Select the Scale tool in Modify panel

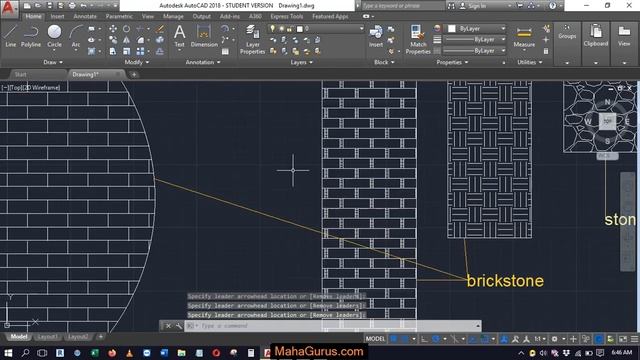[127, 51]
